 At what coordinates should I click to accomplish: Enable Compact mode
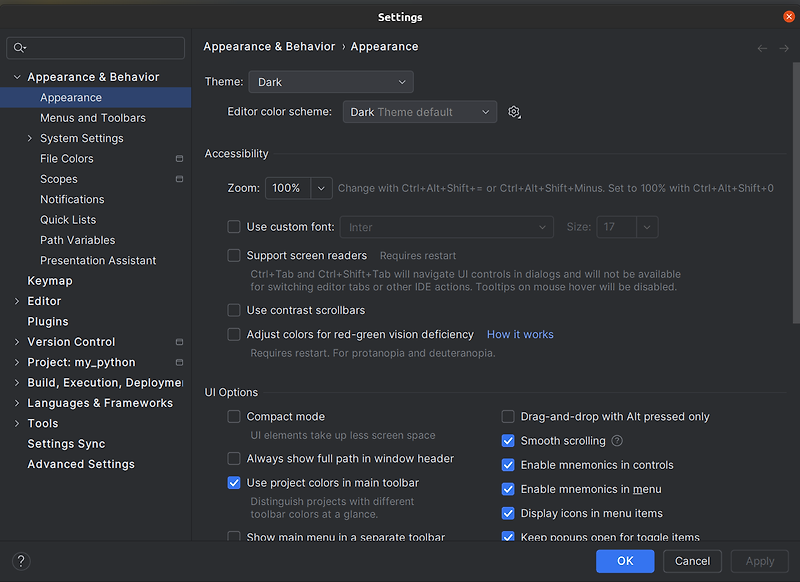tap(233, 416)
